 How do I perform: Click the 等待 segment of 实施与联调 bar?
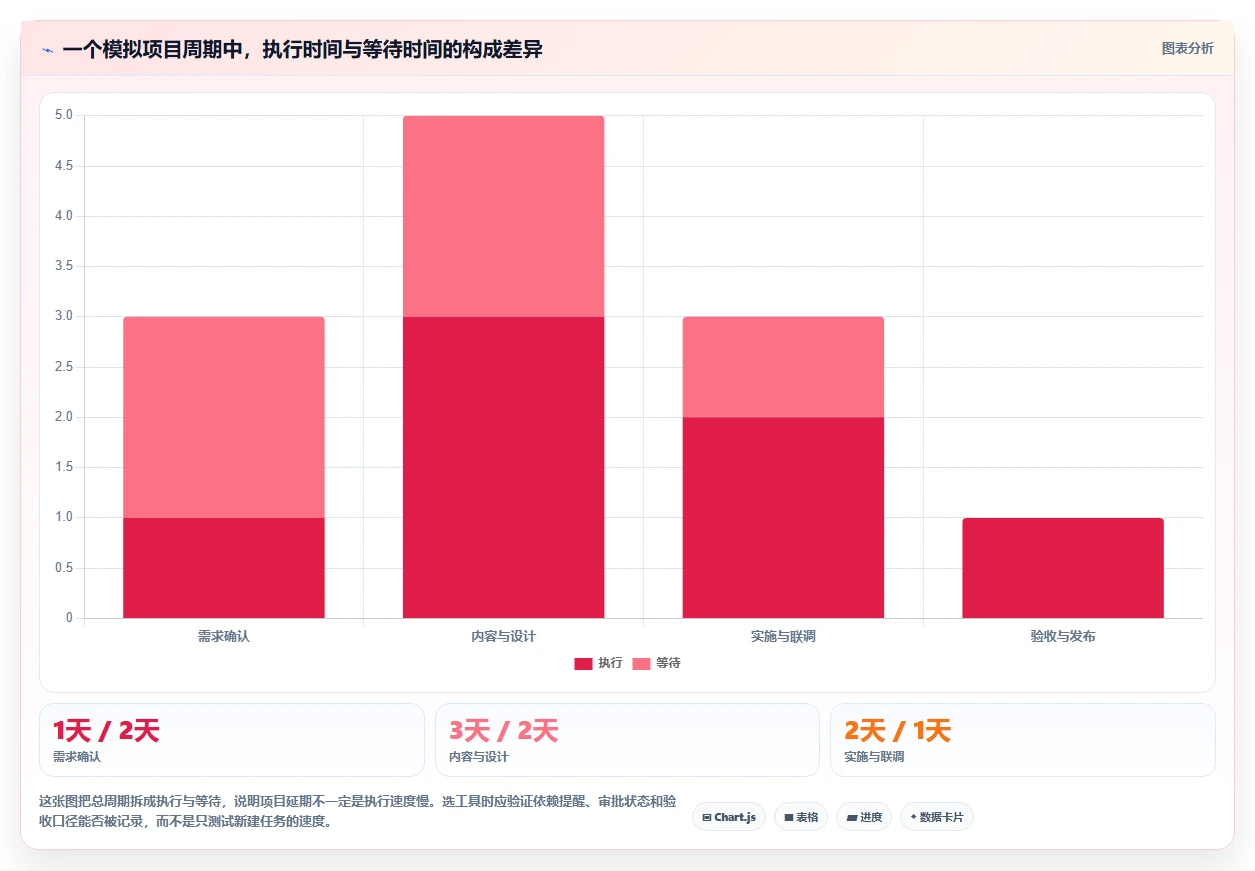[x=783, y=367]
